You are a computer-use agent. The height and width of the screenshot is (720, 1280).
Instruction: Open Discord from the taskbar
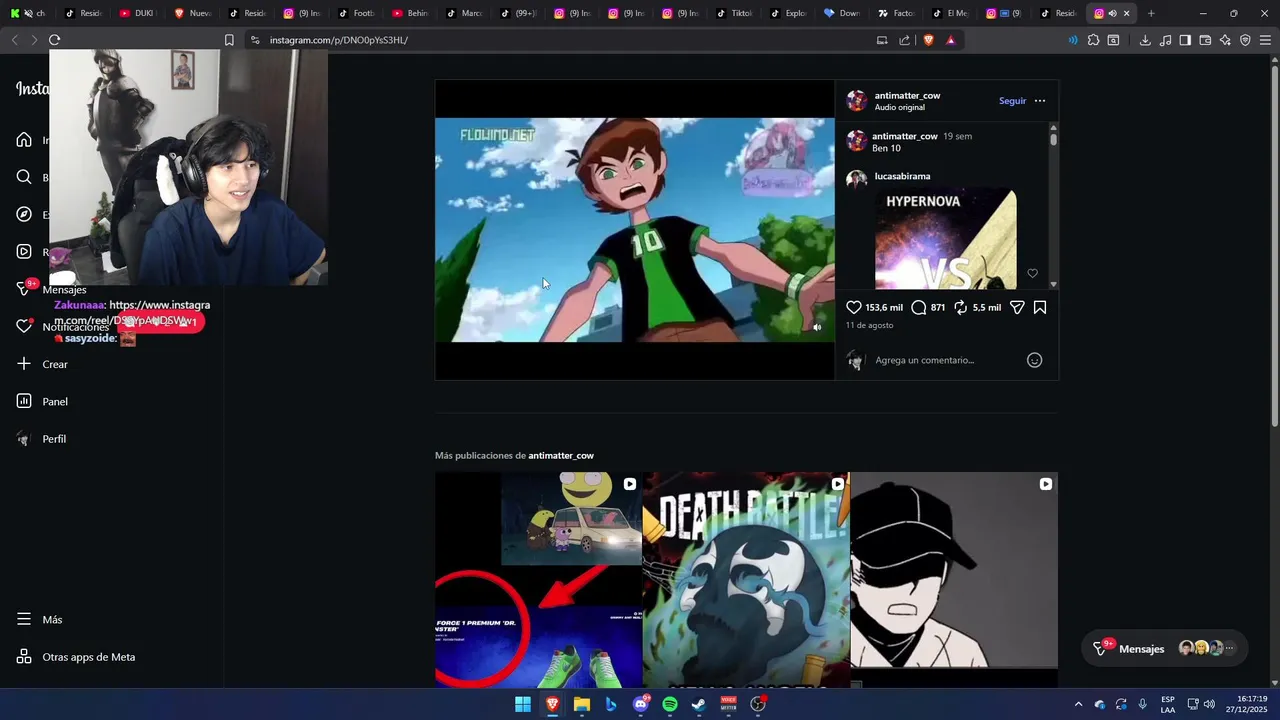click(x=641, y=704)
